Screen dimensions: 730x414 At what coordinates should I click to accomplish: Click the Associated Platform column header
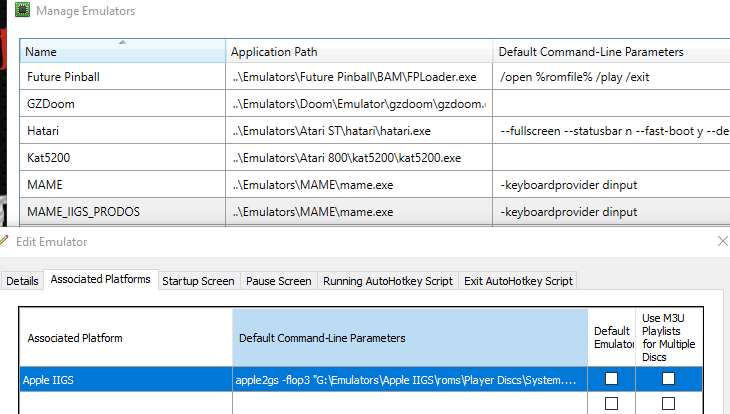[126, 338]
